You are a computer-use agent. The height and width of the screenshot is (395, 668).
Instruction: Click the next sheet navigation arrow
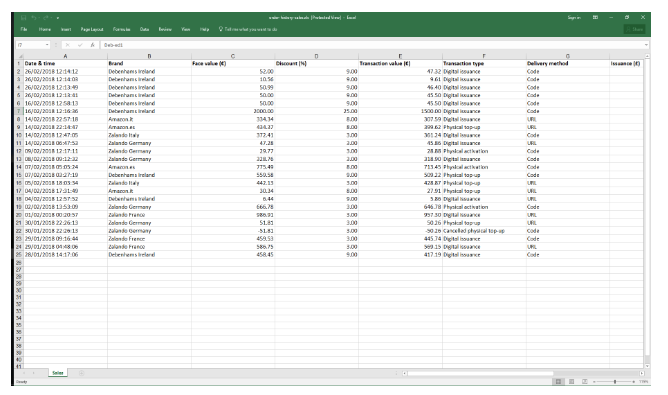34,373
